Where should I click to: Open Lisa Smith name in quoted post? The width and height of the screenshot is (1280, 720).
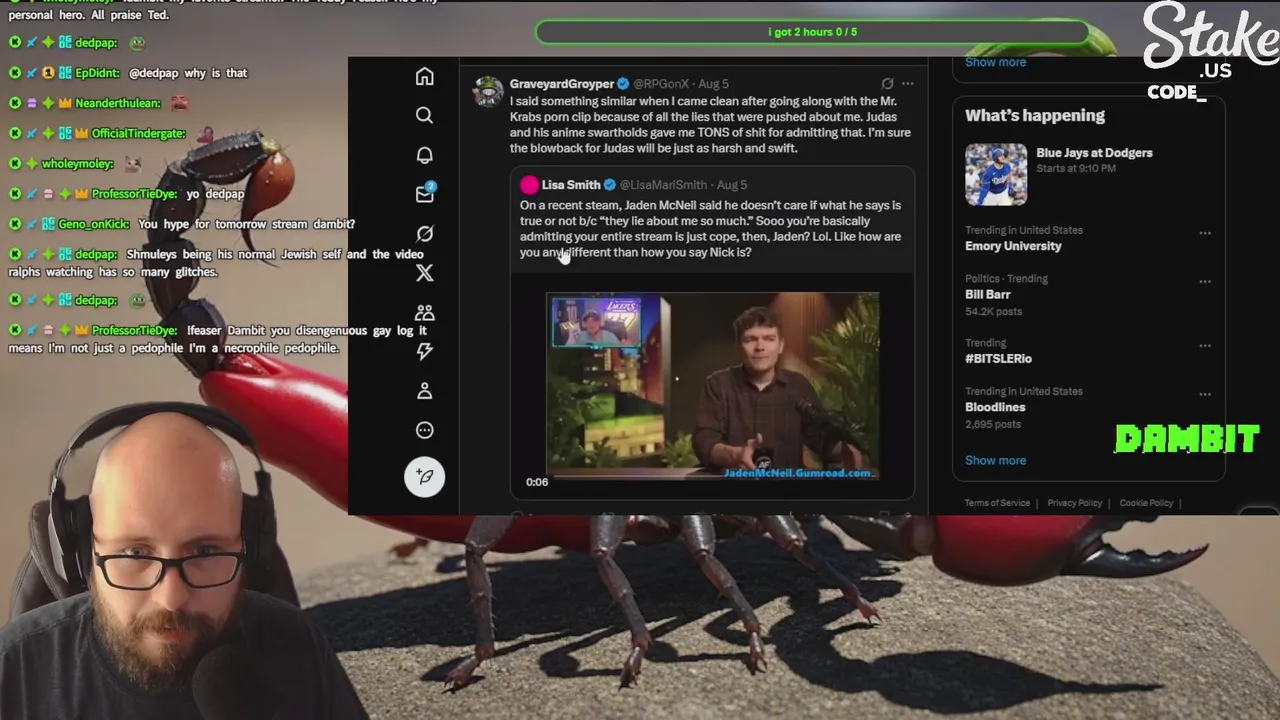tap(571, 185)
